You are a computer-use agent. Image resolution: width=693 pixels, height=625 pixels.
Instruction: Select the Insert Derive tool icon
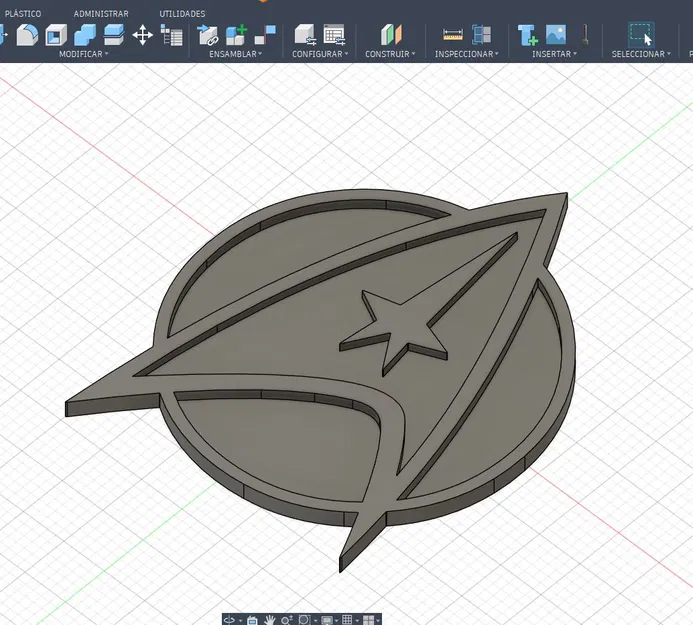pyautogui.click(x=528, y=35)
